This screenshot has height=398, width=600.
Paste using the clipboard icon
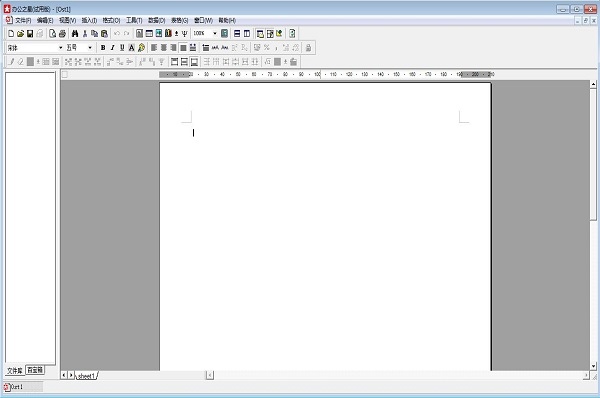tap(104, 34)
